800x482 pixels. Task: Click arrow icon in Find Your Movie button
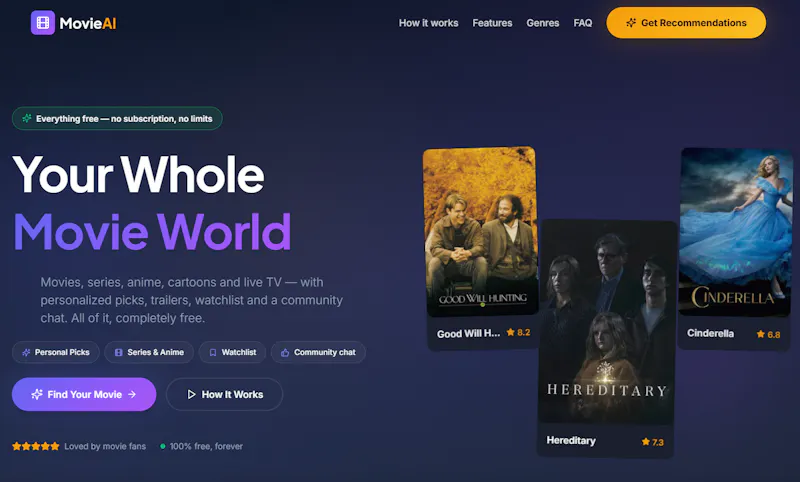tap(132, 394)
